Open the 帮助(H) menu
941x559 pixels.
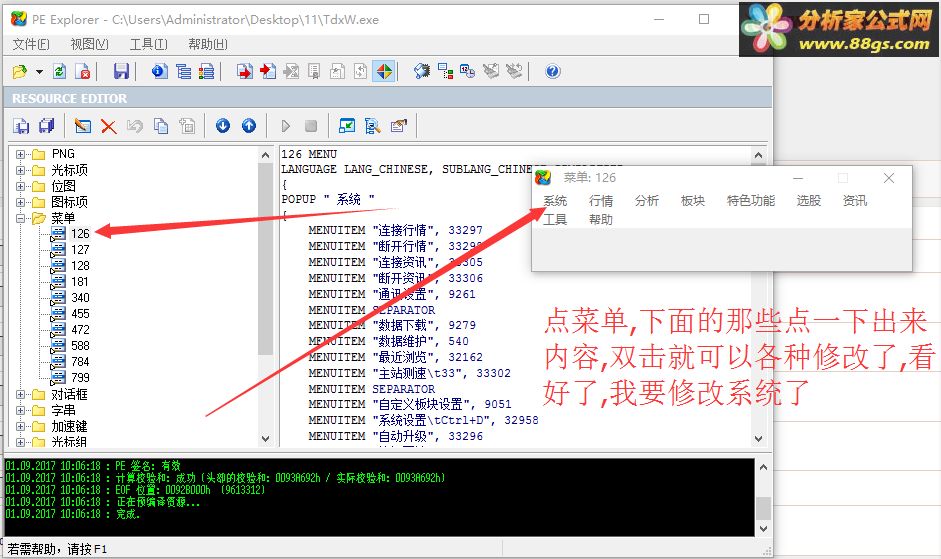(208, 44)
